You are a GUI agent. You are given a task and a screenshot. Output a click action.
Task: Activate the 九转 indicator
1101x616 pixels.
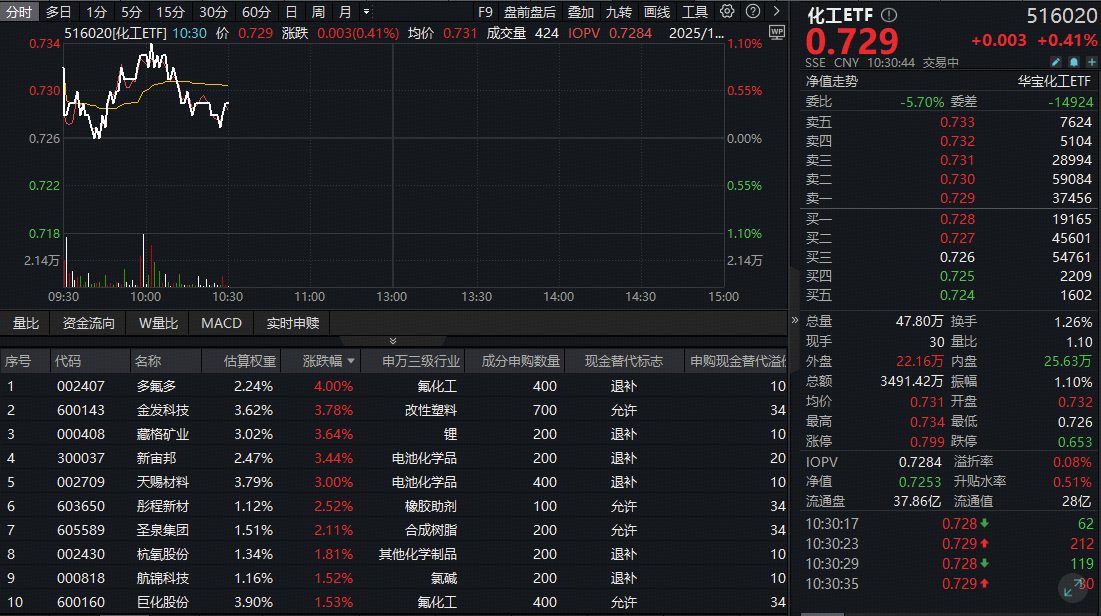[x=618, y=11]
